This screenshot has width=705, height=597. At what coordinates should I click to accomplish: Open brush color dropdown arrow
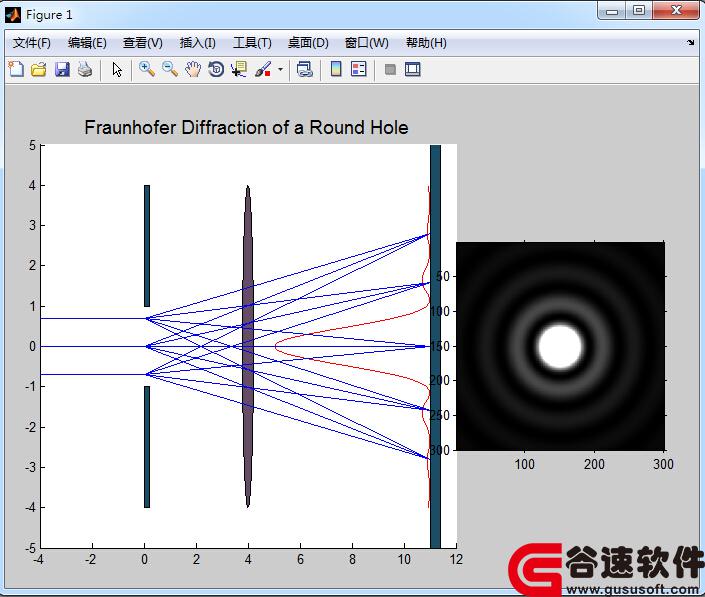280,69
